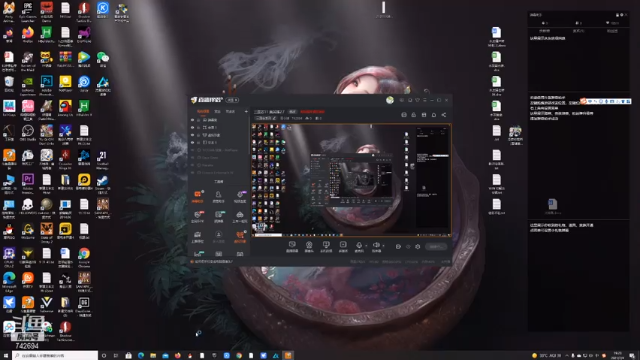The image size is (640, 360).
Task: Click the camera source button below the preview
Action: tap(309, 247)
